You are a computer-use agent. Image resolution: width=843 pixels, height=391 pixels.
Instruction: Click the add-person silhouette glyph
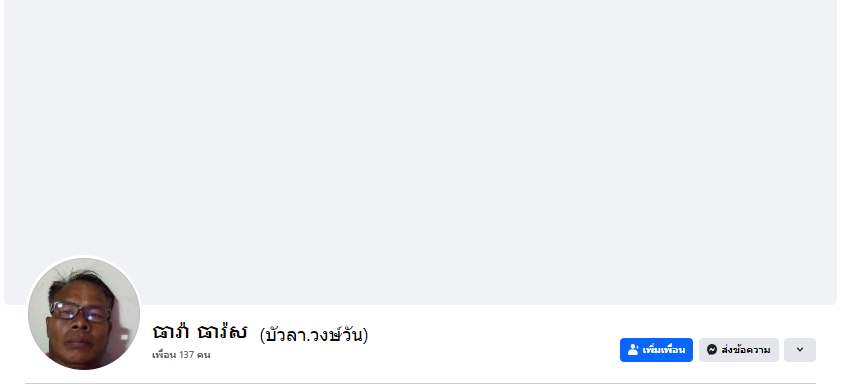click(x=633, y=350)
